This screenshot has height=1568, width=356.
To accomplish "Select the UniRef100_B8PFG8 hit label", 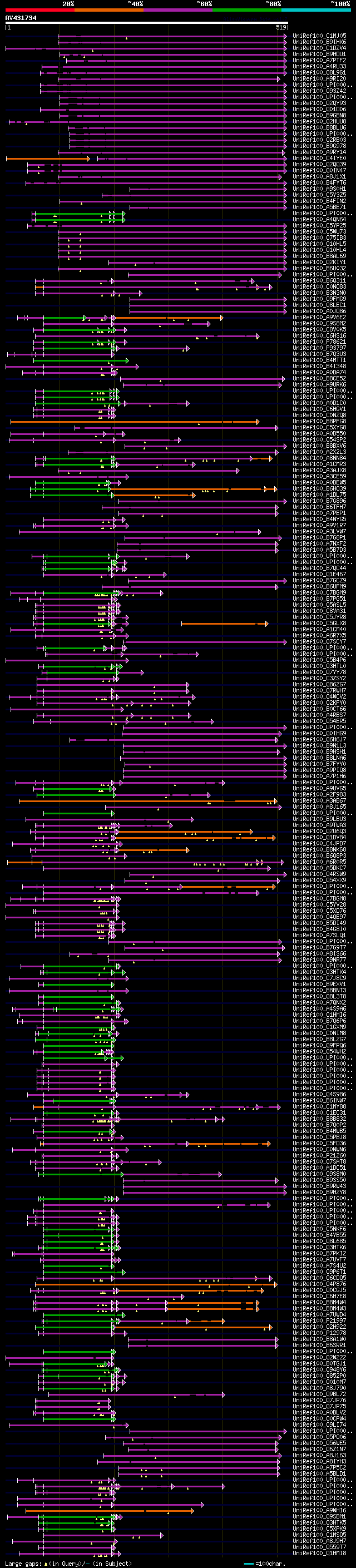I will (319, 421).
